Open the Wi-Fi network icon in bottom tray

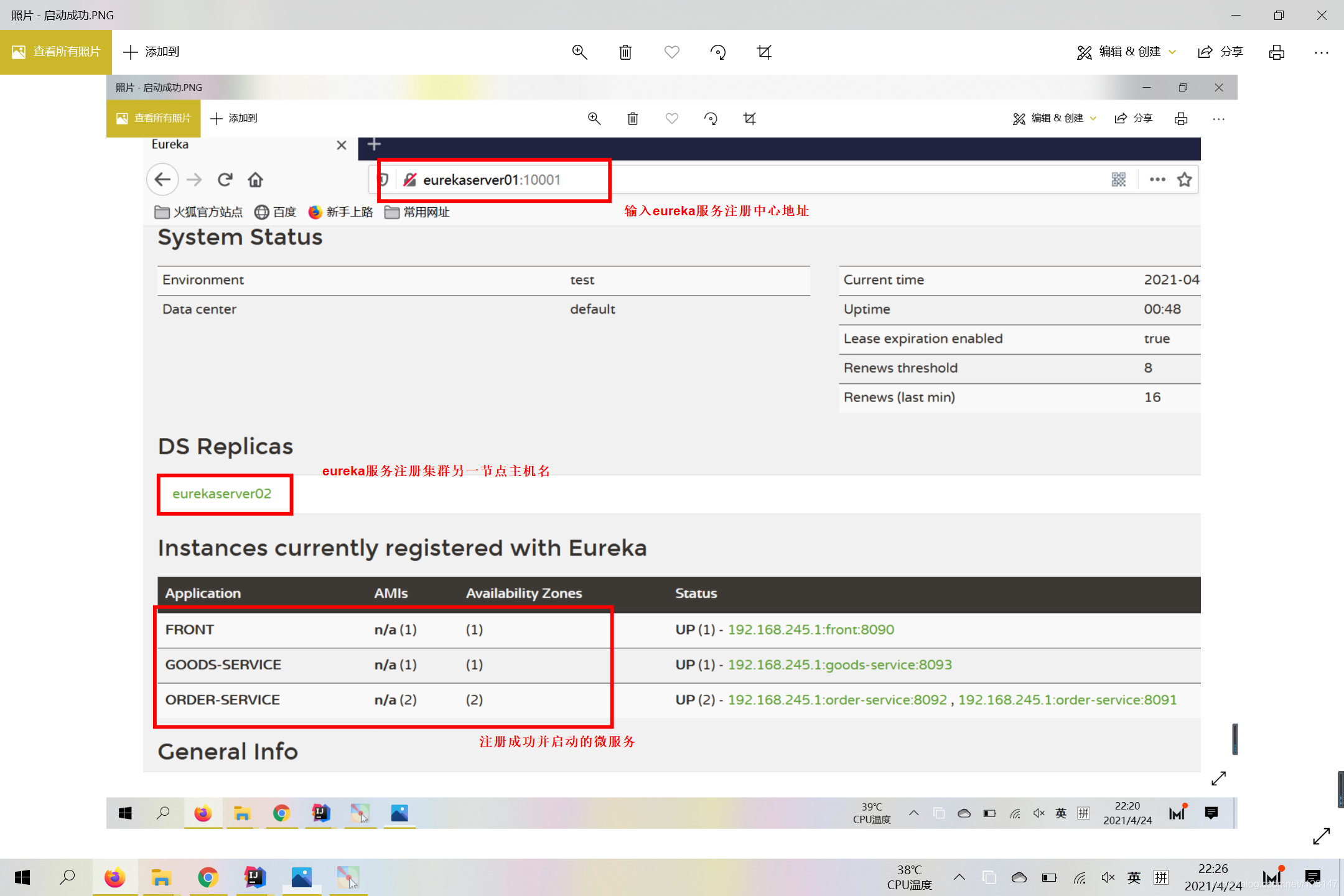(x=1080, y=877)
